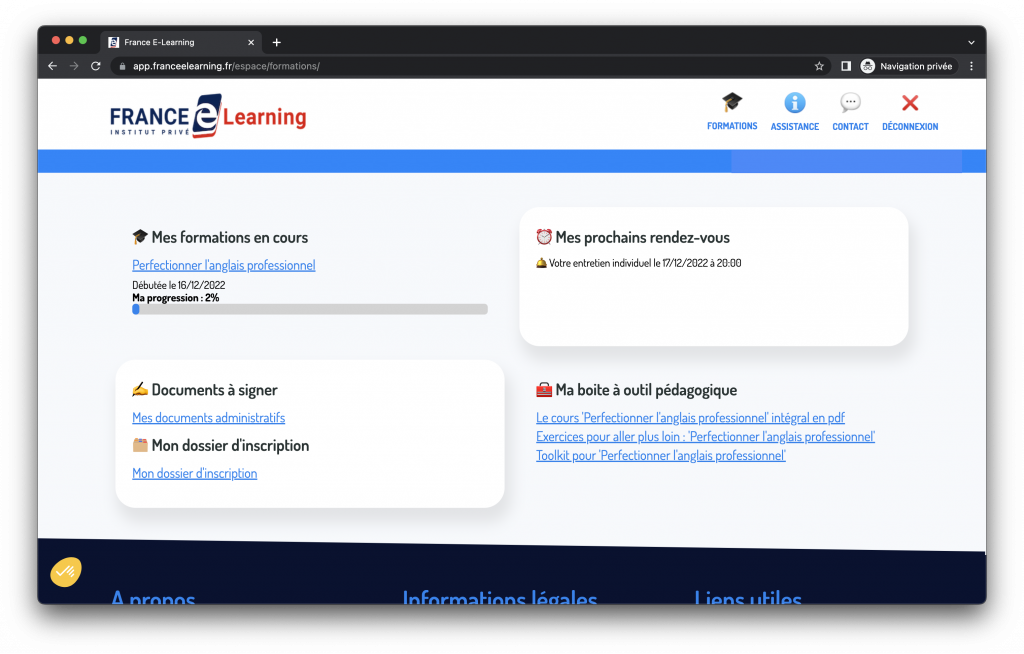The height and width of the screenshot is (654, 1024).
Task: View site info via the padlock icon
Action: tap(122, 66)
